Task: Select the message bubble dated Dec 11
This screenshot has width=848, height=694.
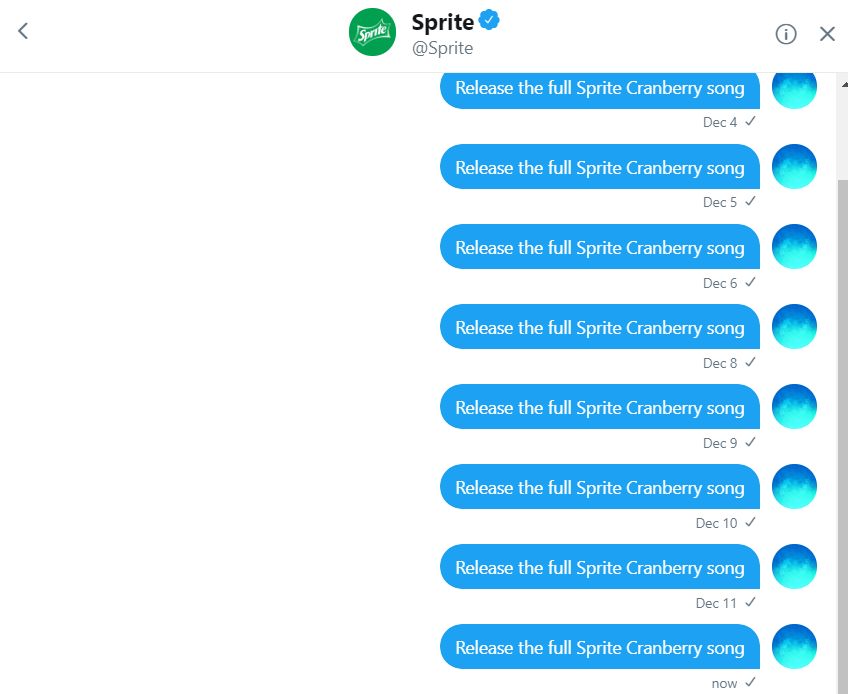Action: (599, 566)
